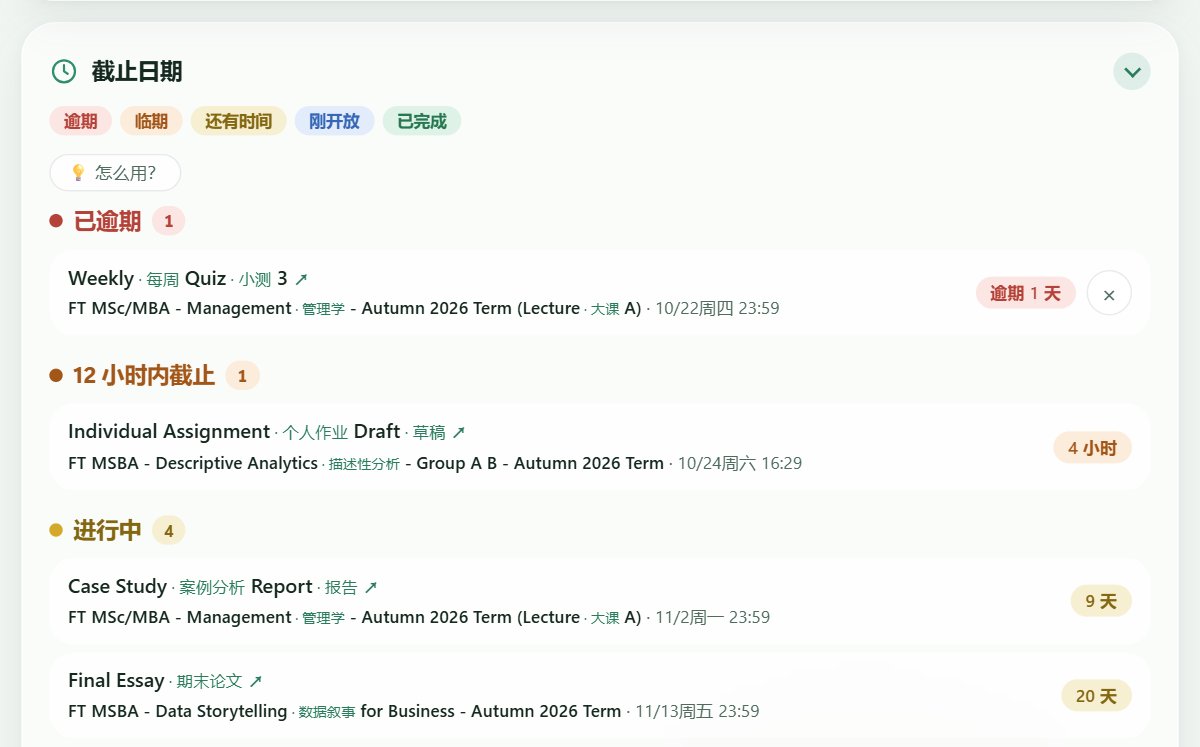Open external link arrow for Final Essay
Viewport: 1200px width, 747px height.
(x=256, y=682)
